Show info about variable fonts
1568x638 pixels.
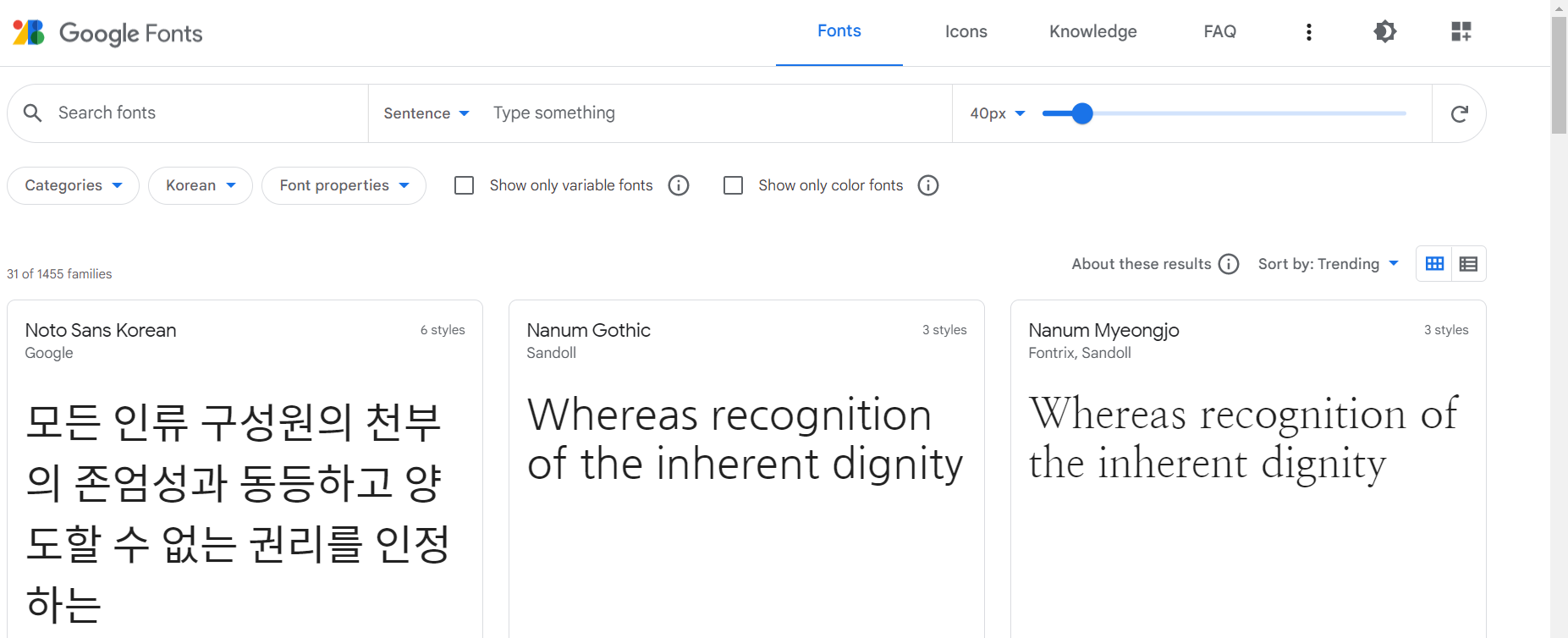point(679,185)
